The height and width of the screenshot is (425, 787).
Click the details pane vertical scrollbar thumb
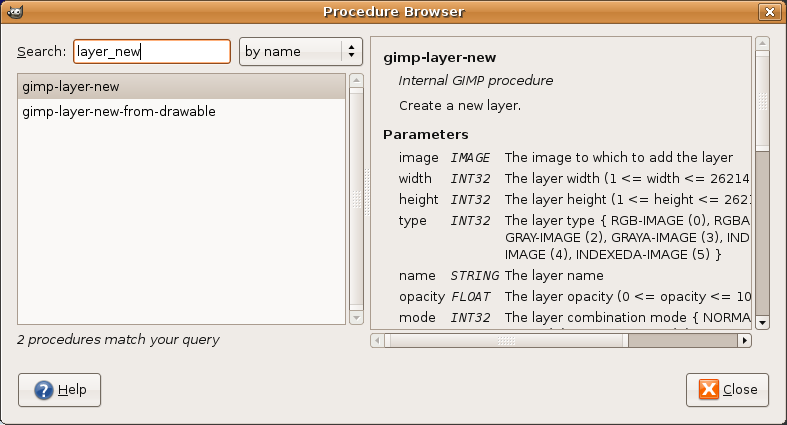pos(762,100)
